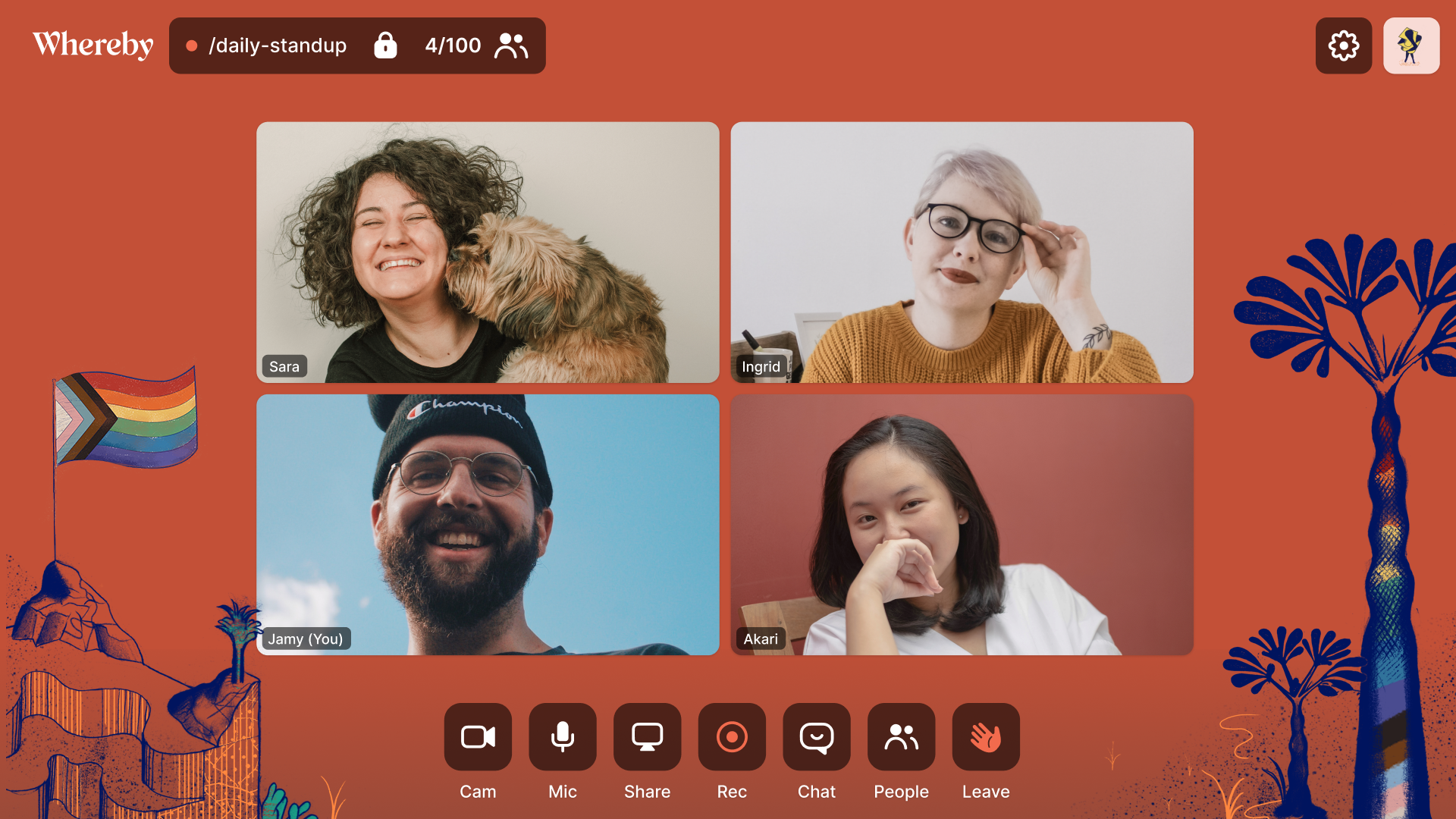Open settings via the gear icon

1343,45
